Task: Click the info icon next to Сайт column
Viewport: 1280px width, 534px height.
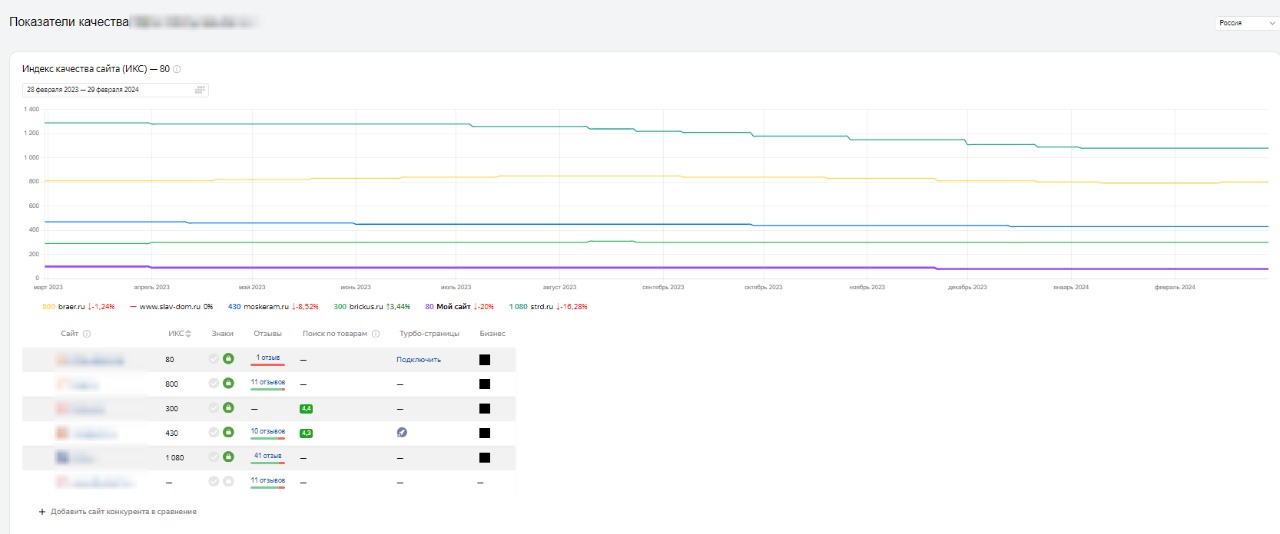Action: (87, 334)
